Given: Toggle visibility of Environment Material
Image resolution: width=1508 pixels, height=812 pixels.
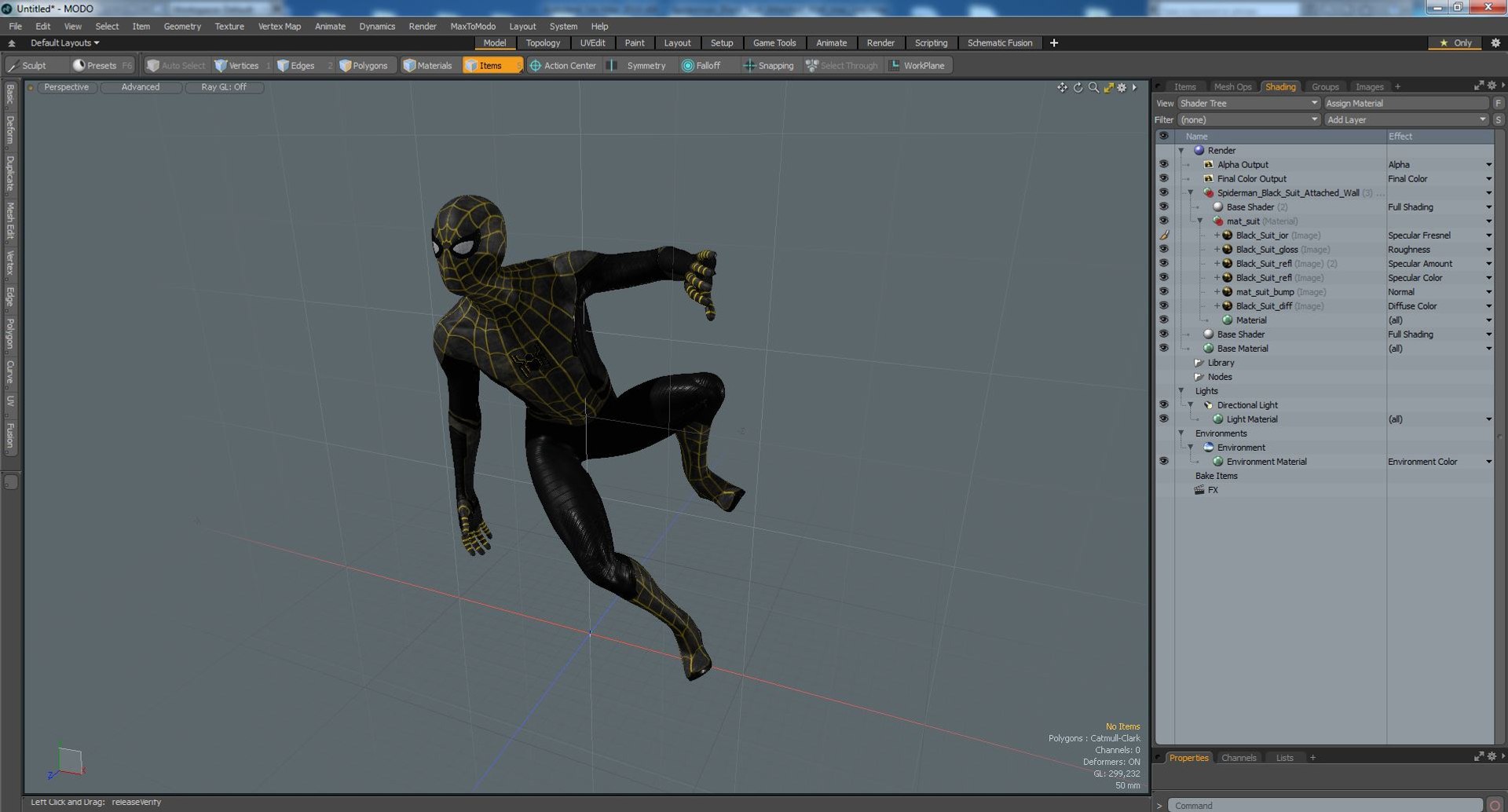Looking at the screenshot, I should click(1164, 461).
